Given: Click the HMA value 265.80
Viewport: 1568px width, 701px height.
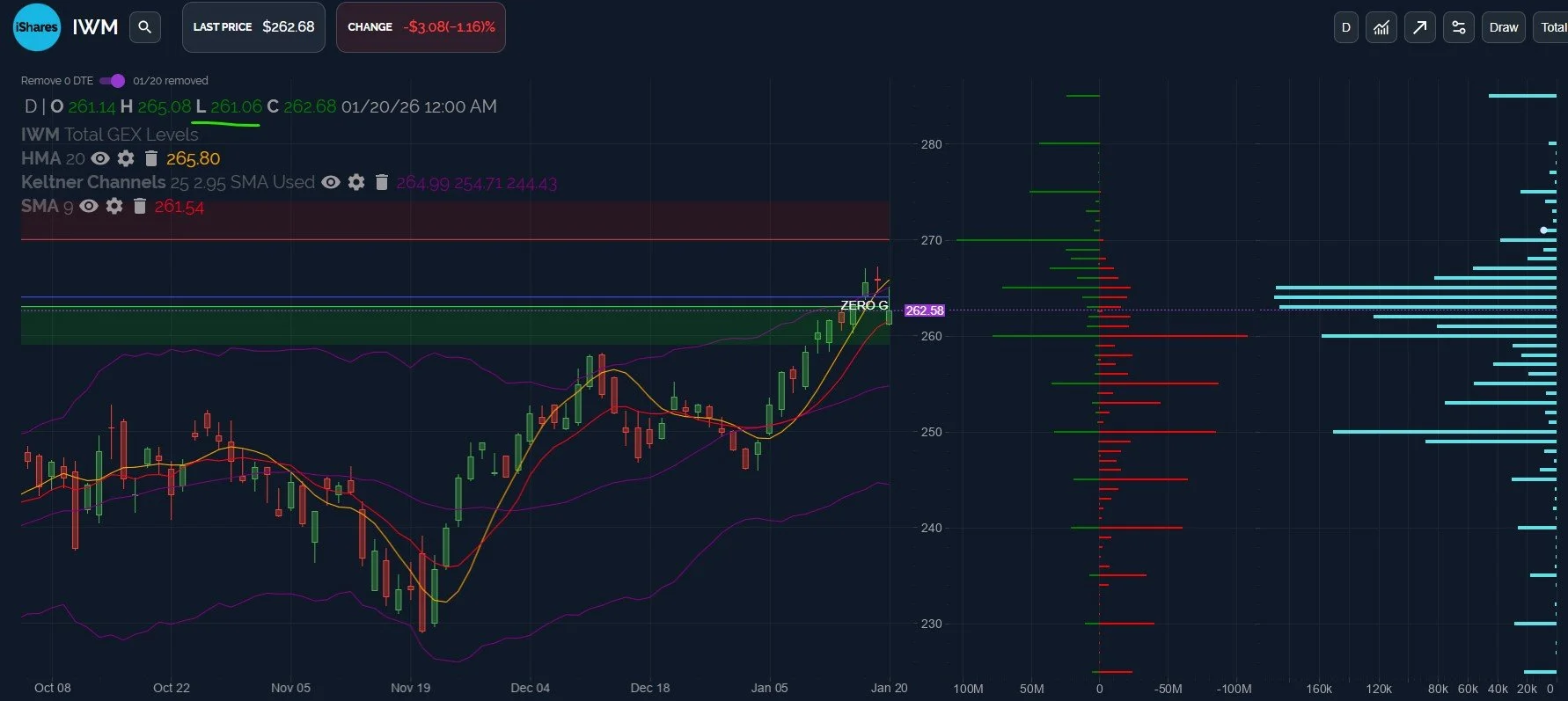Looking at the screenshot, I should point(193,159).
